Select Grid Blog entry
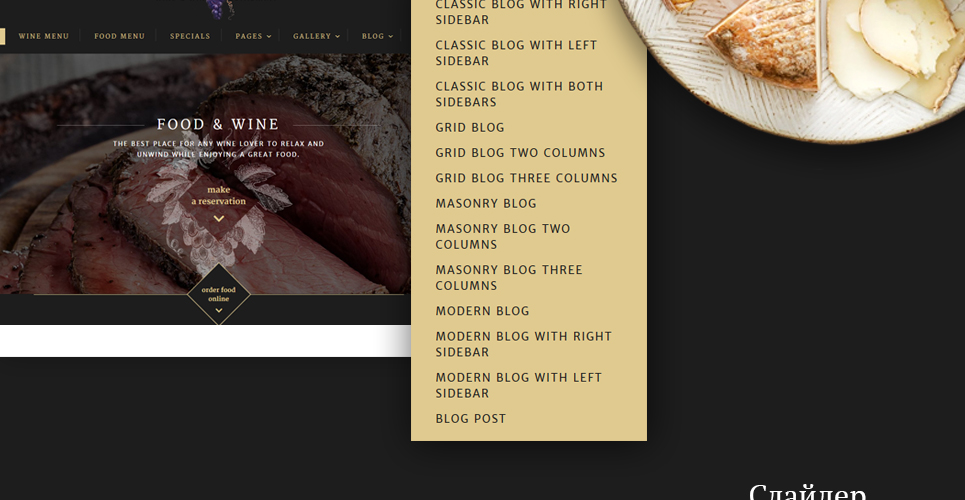965x500 pixels. [470, 127]
